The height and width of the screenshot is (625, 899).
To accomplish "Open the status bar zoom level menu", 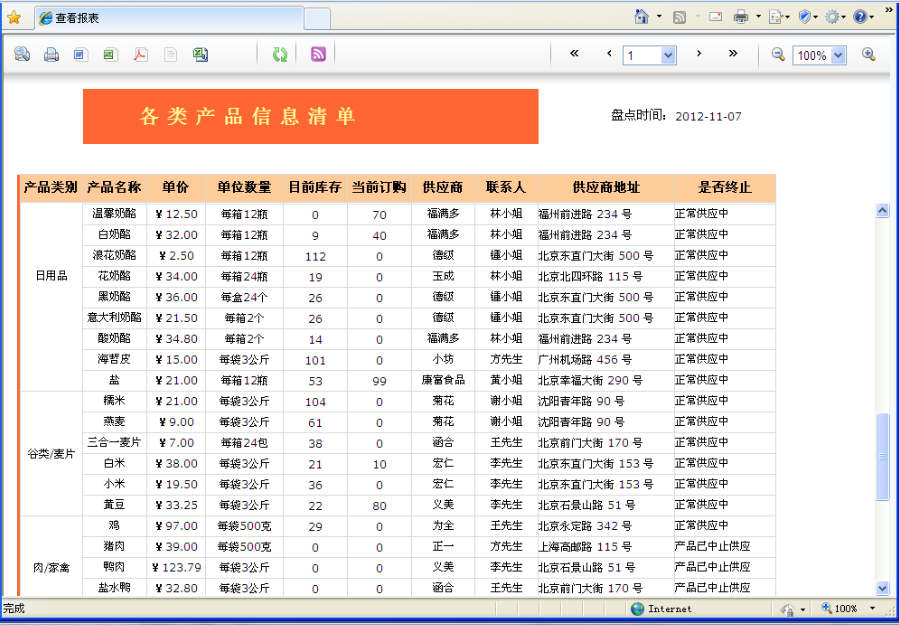I will (873, 609).
